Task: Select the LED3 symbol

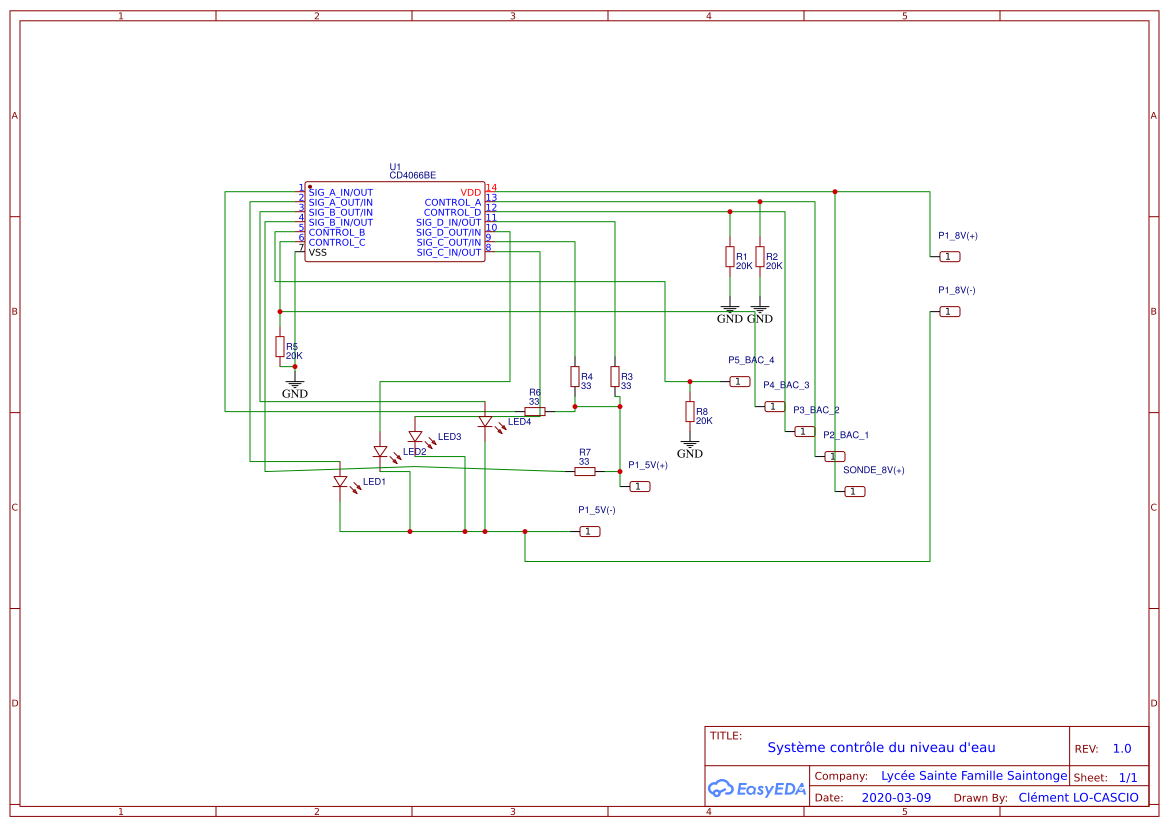Action: point(417,436)
